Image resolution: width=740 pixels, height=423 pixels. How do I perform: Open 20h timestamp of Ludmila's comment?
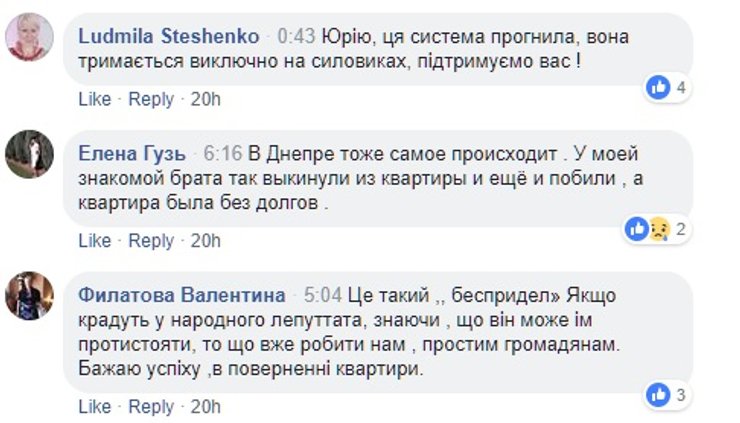click(x=205, y=99)
